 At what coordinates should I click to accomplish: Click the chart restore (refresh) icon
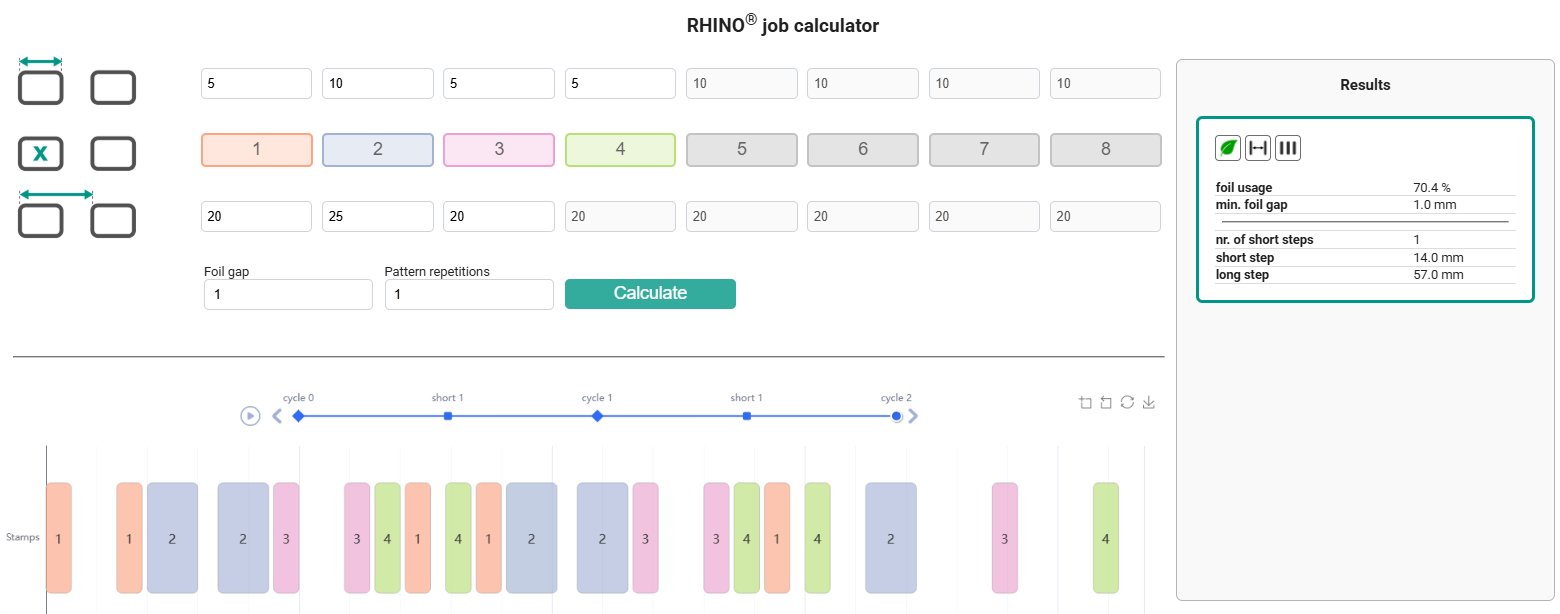click(1127, 403)
